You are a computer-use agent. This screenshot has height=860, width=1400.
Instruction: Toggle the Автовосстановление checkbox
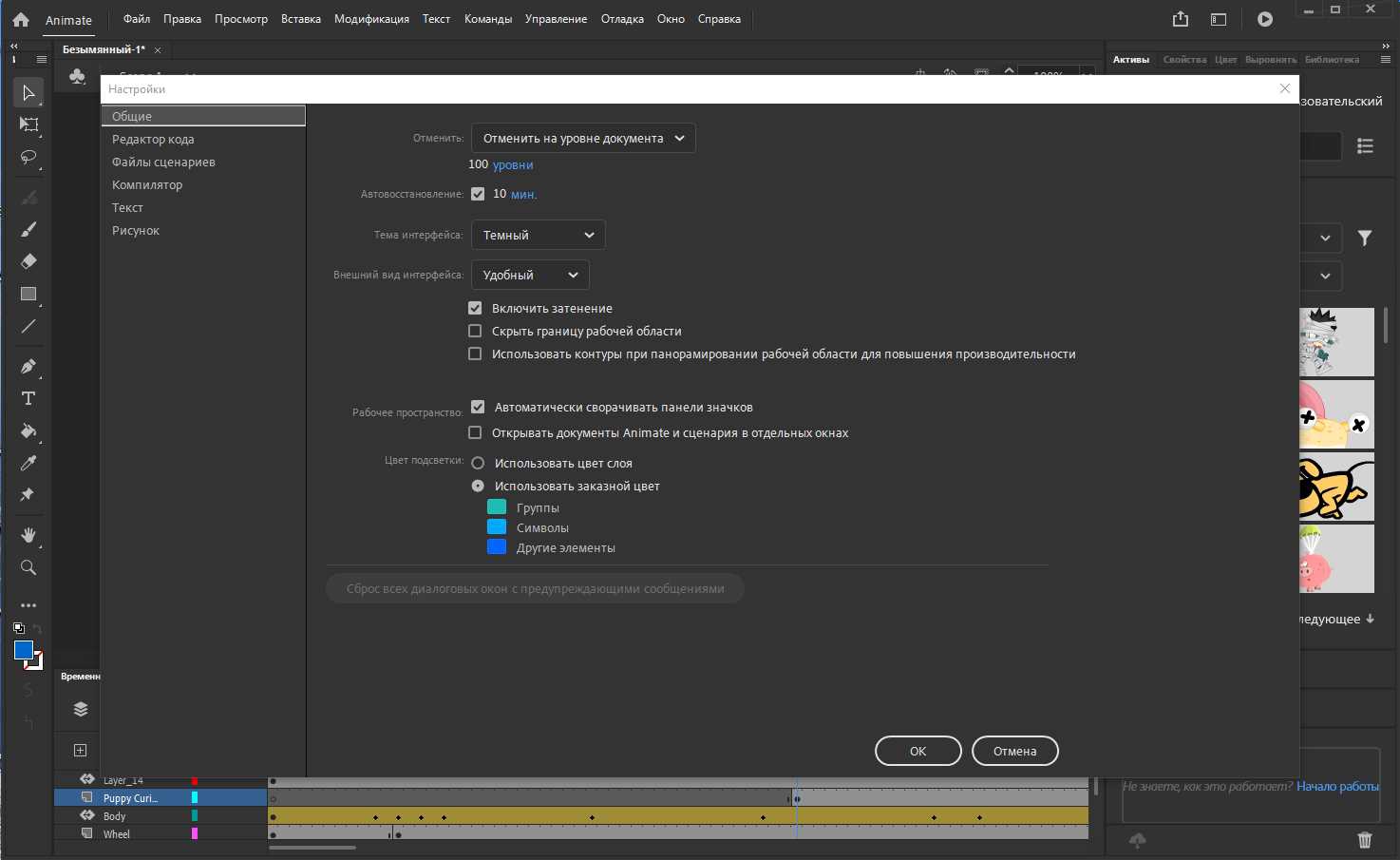click(x=478, y=194)
